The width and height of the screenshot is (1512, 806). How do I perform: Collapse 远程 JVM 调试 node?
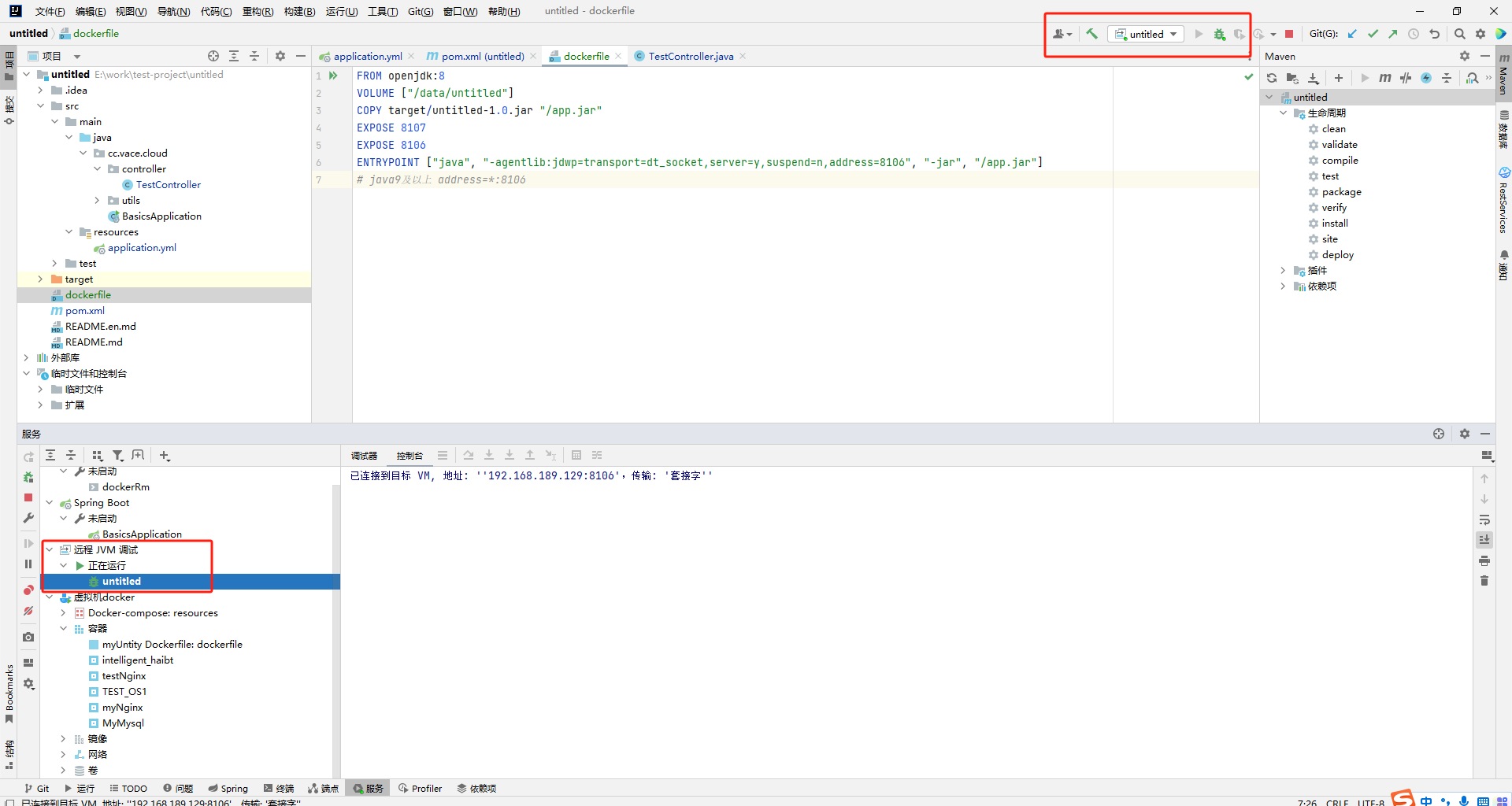tap(49, 550)
